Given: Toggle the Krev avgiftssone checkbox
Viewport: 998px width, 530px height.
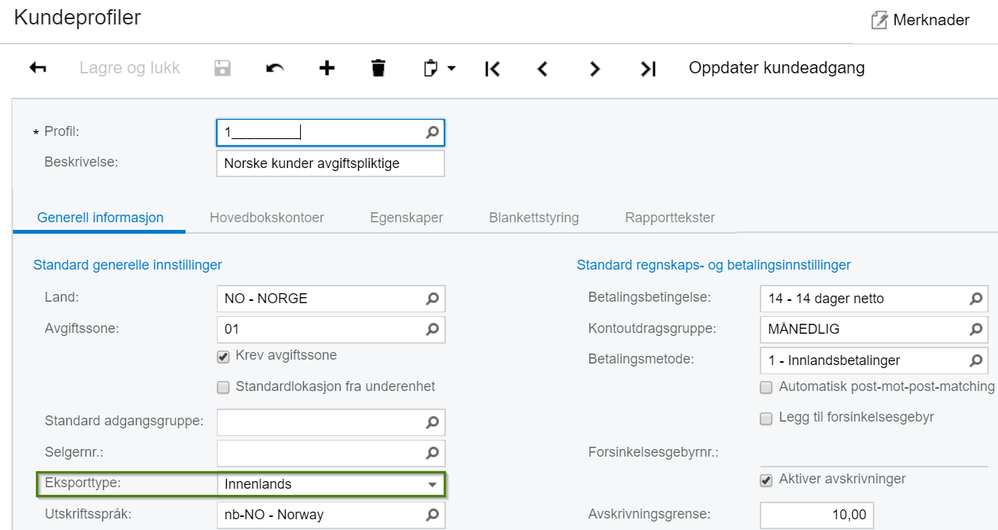Looking at the screenshot, I should click(223, 356).
